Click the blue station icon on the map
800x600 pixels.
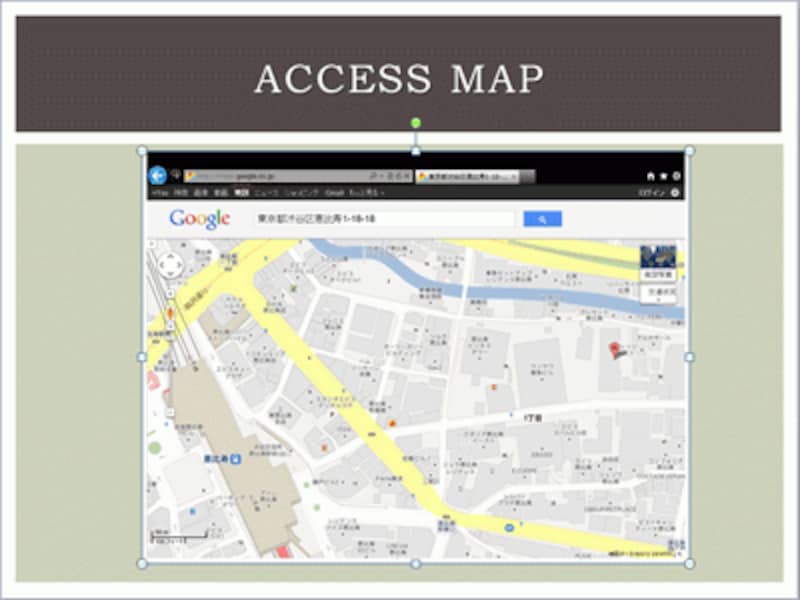pyautogui.click(x=235, y=459)
